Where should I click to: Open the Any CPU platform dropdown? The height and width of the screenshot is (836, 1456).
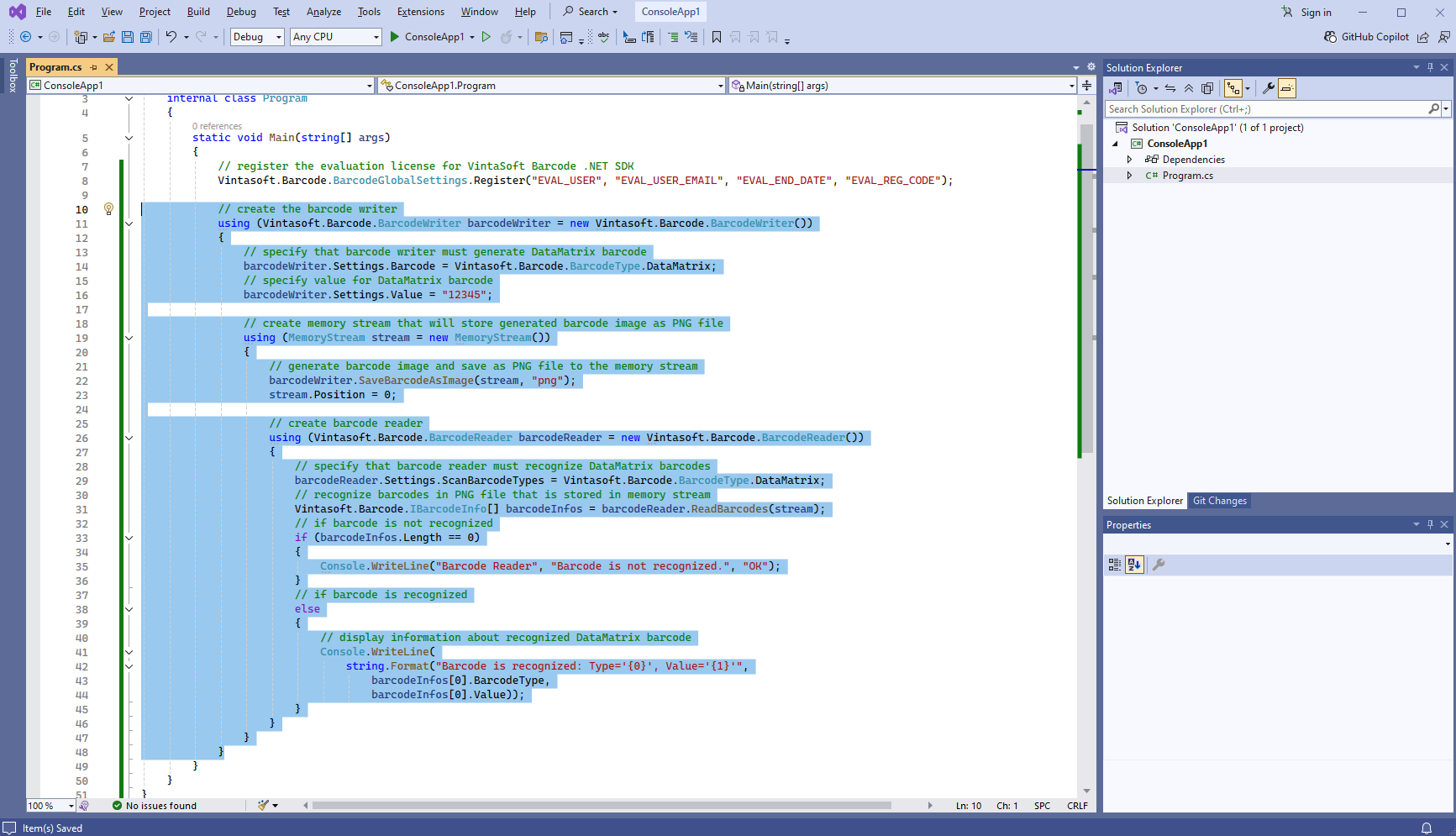tap(336, 37)
